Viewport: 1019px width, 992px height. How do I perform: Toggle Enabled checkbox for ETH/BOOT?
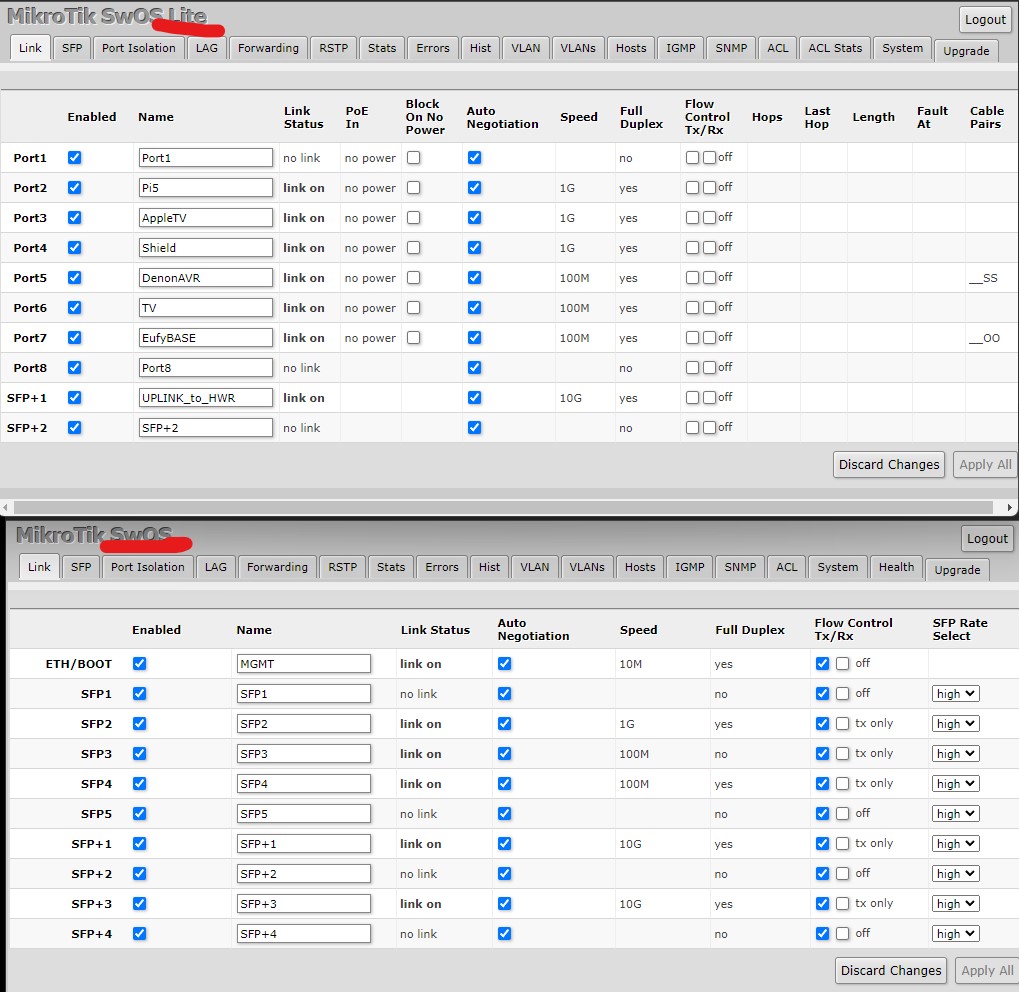[x=139, y=663]
